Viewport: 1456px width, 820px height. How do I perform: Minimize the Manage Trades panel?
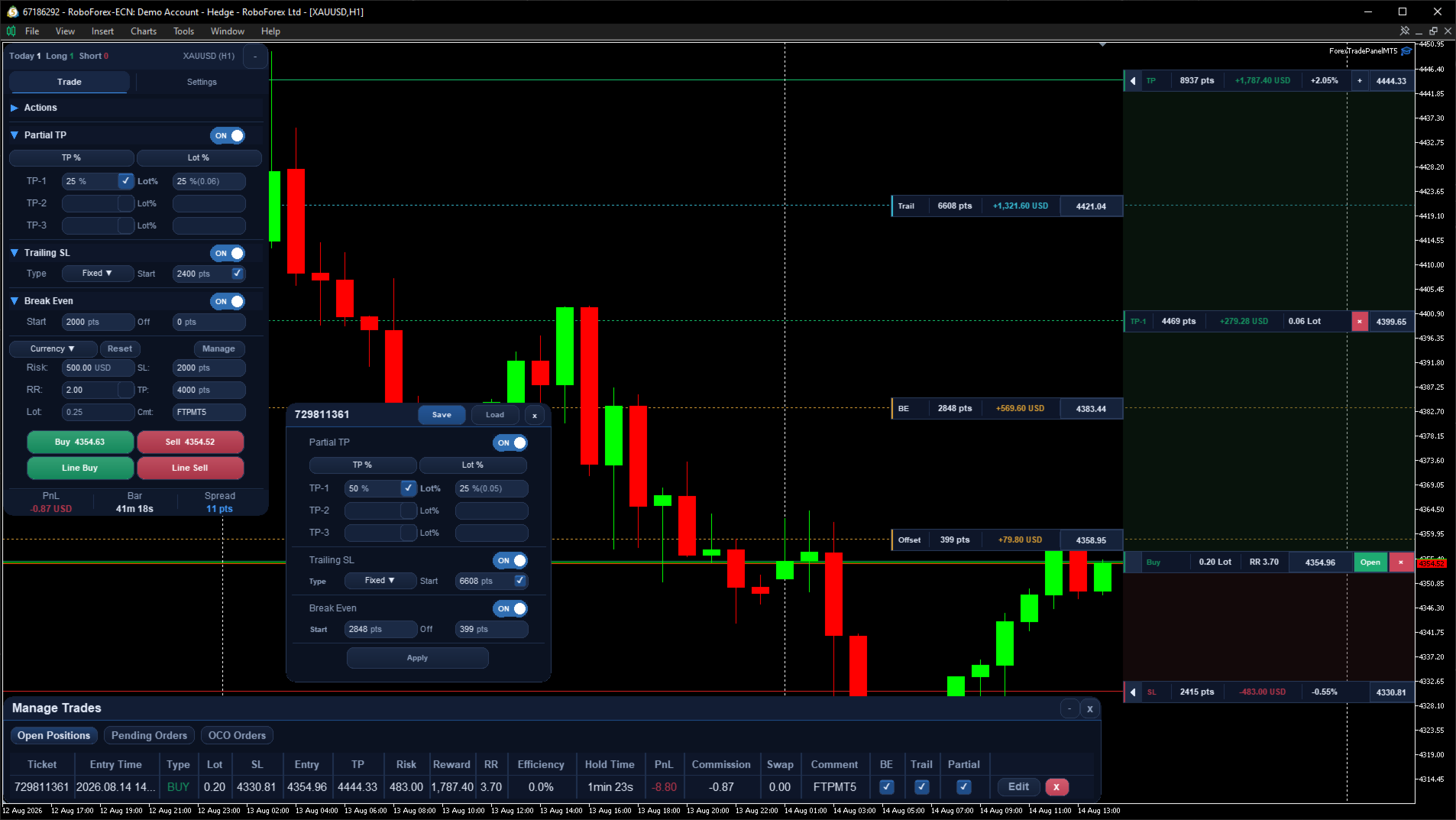pos(1069,708)
